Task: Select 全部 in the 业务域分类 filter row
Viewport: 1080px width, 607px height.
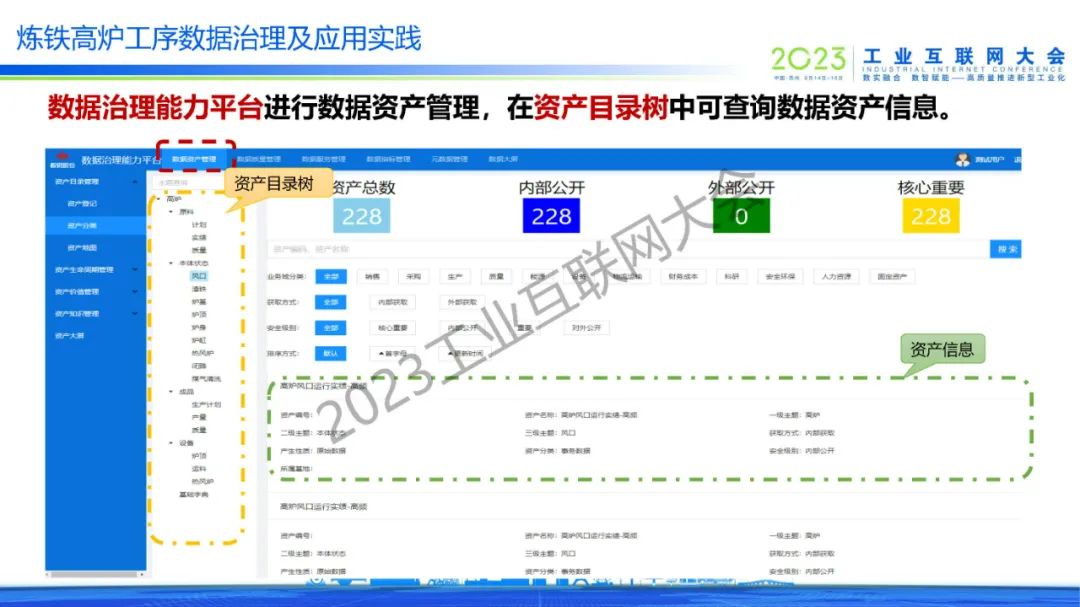Action: point(329,276)
